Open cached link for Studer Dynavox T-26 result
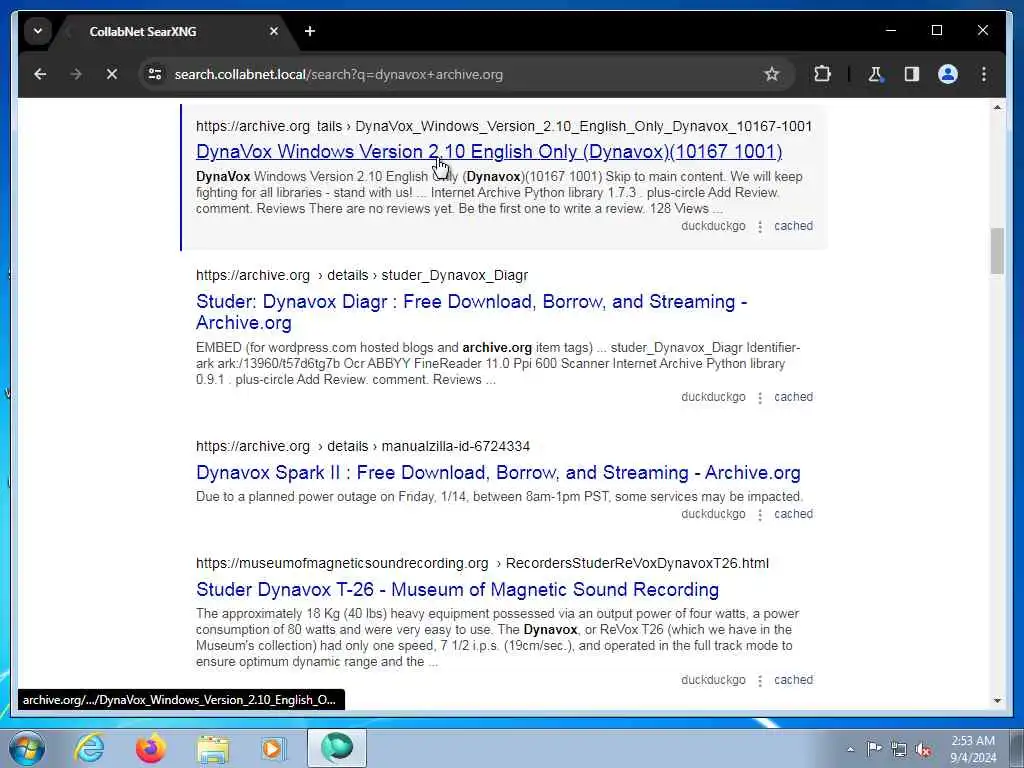1024x768 pixels. (793, 680)
